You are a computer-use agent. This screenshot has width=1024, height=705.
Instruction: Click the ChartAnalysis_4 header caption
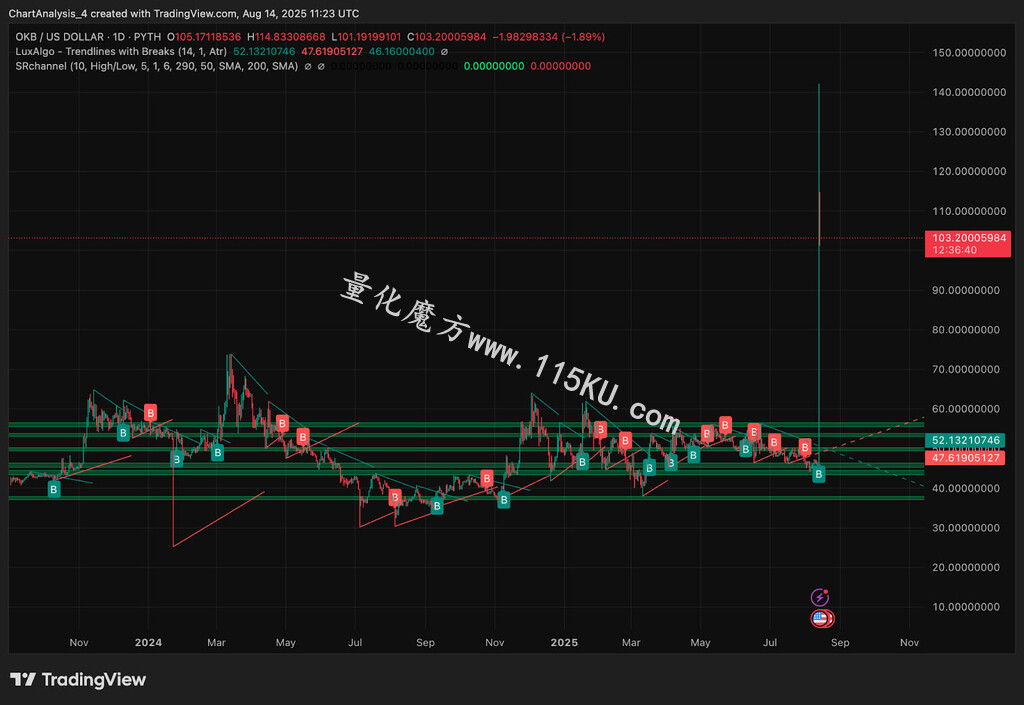(184, 14)
